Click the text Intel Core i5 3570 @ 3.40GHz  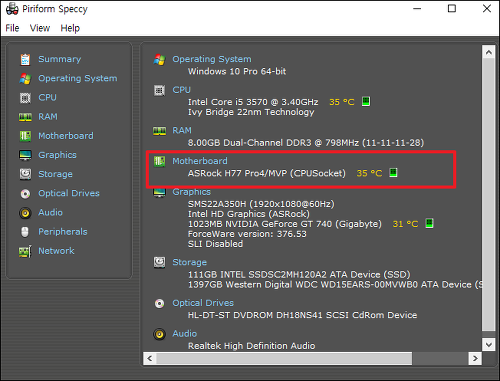253,102
